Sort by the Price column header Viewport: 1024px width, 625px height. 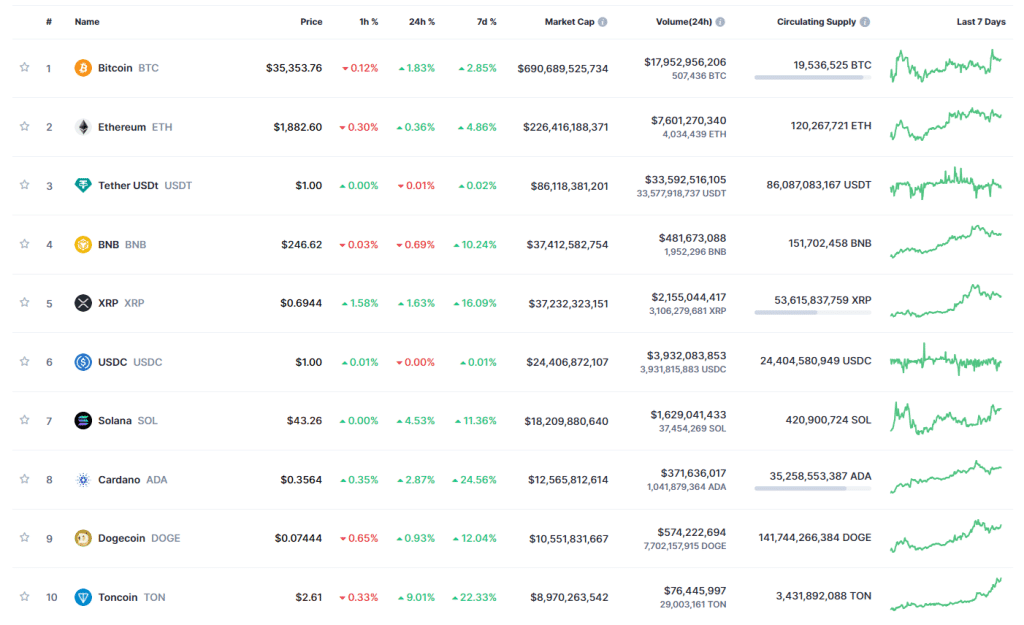point(311,22)
